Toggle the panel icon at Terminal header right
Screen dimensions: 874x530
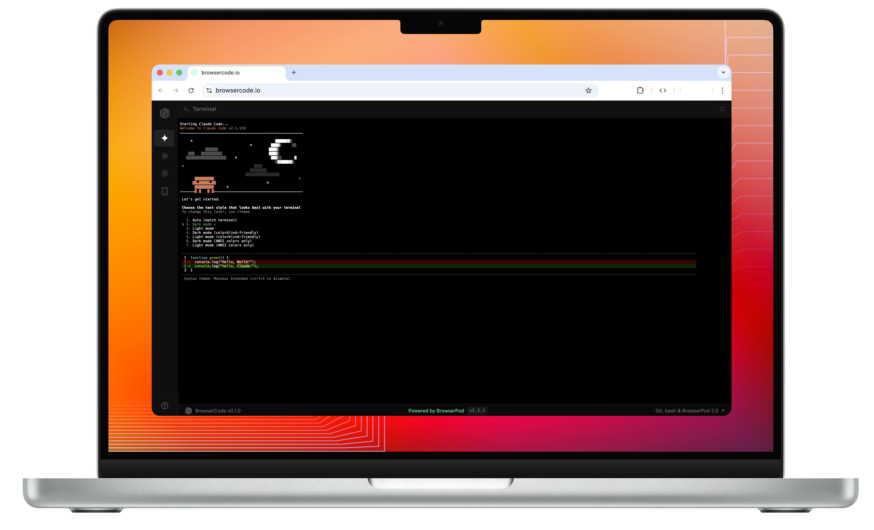(722, 109)
